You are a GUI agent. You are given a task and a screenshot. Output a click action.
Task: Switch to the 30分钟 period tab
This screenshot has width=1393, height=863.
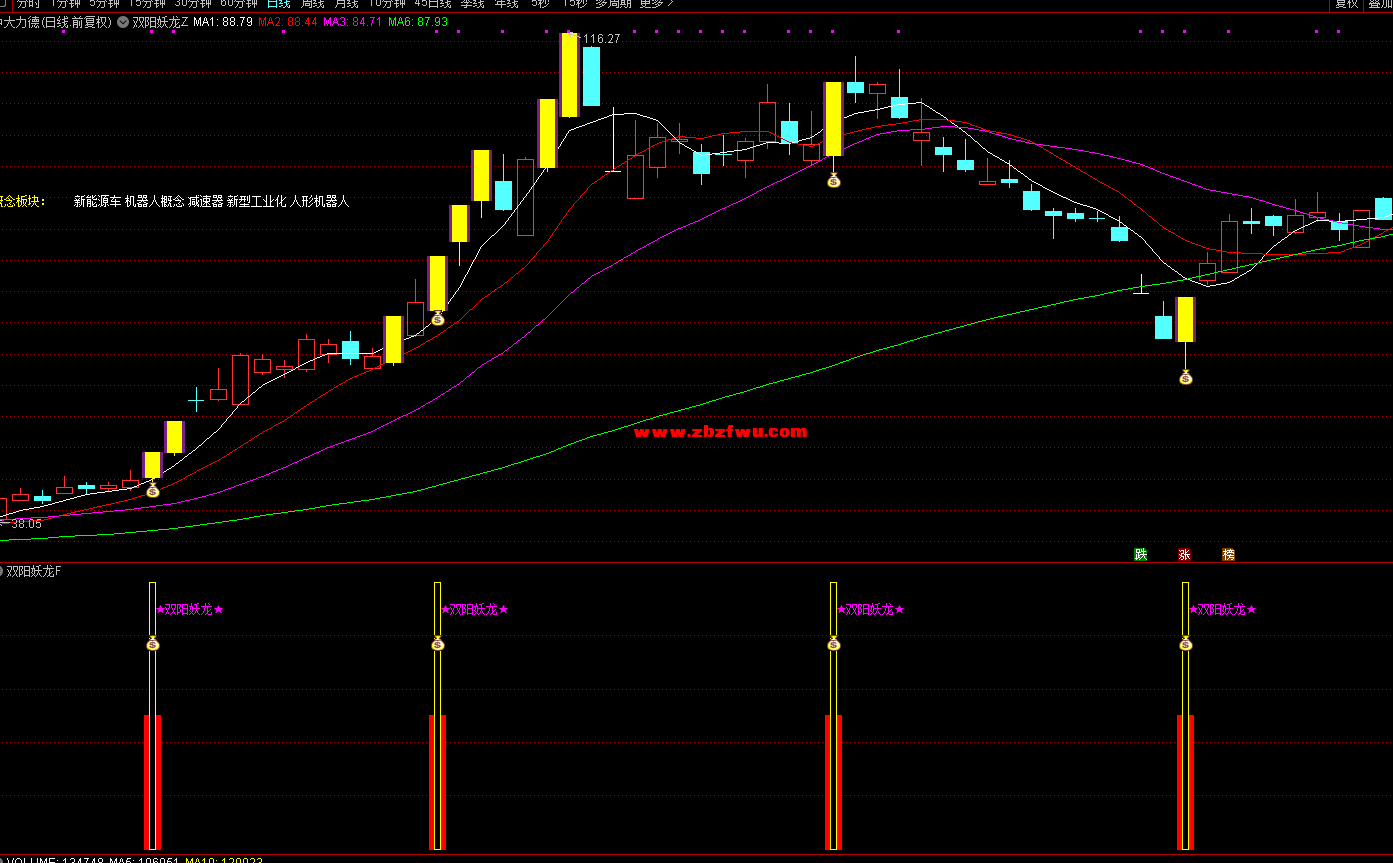pos(193,4)
